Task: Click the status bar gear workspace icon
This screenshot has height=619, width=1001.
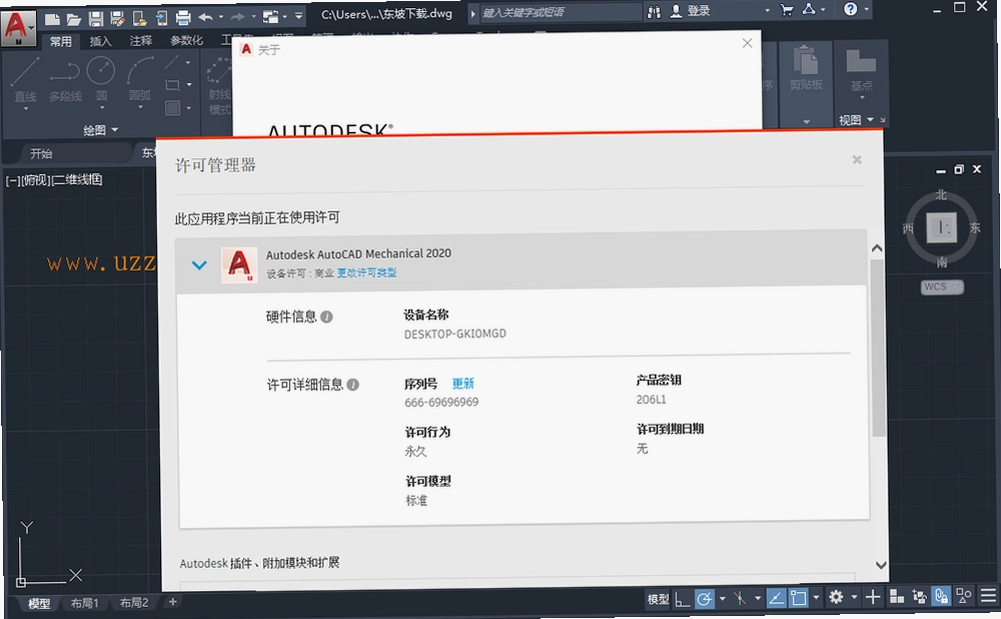Action: click(836, 597)
